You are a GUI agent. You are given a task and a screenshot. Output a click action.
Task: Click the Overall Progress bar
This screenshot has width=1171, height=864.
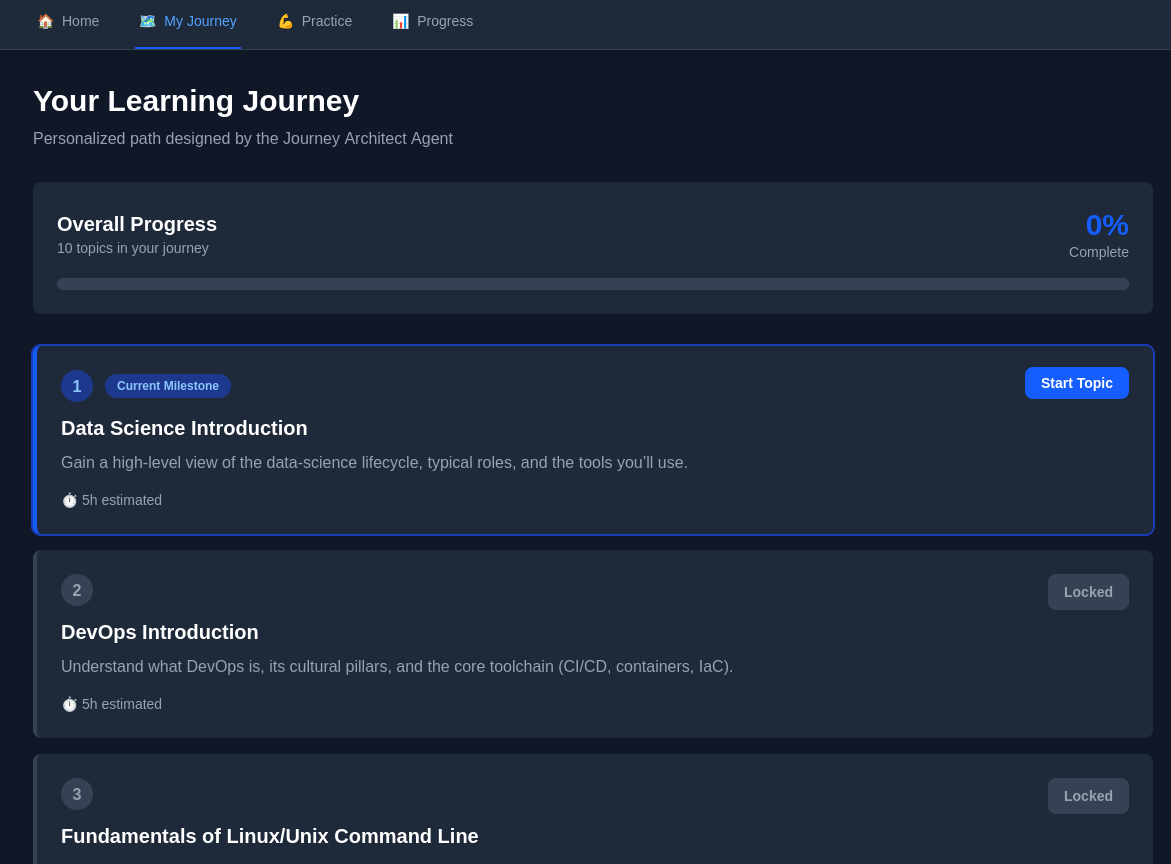(x=593, y=284)
